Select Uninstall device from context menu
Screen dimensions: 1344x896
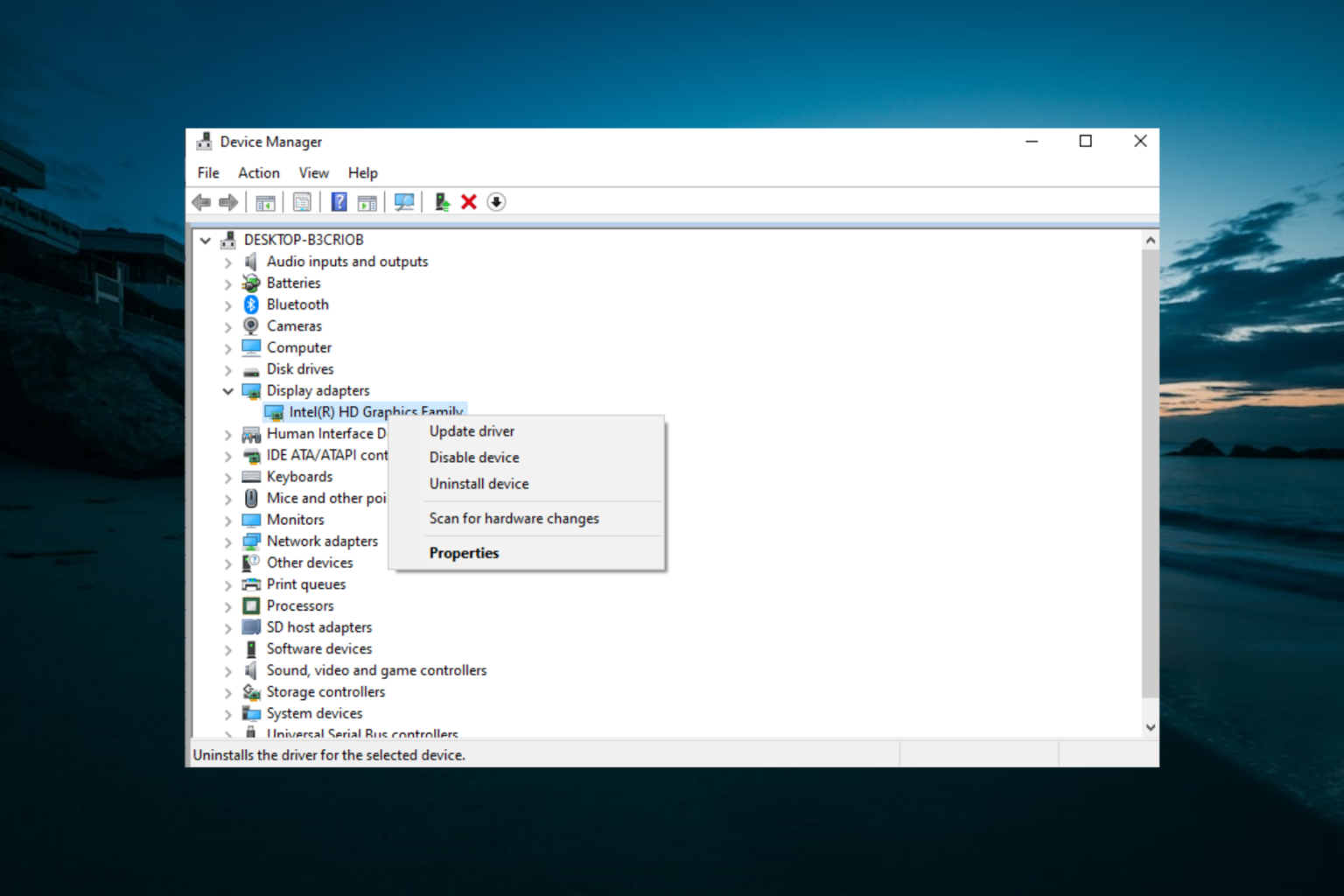[479, 484]
